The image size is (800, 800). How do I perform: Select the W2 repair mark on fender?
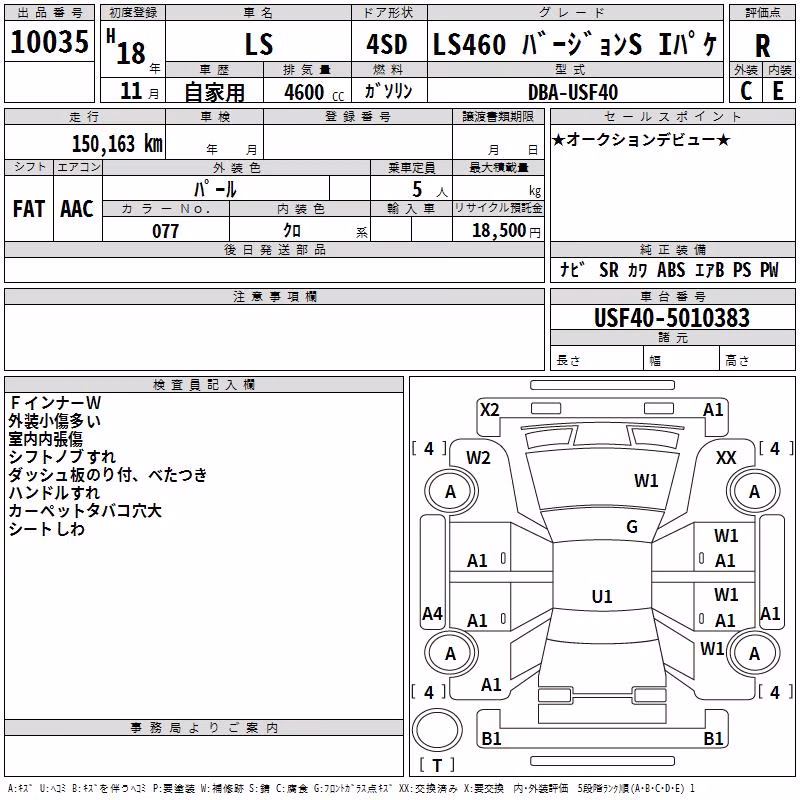[x=478, y=458]
